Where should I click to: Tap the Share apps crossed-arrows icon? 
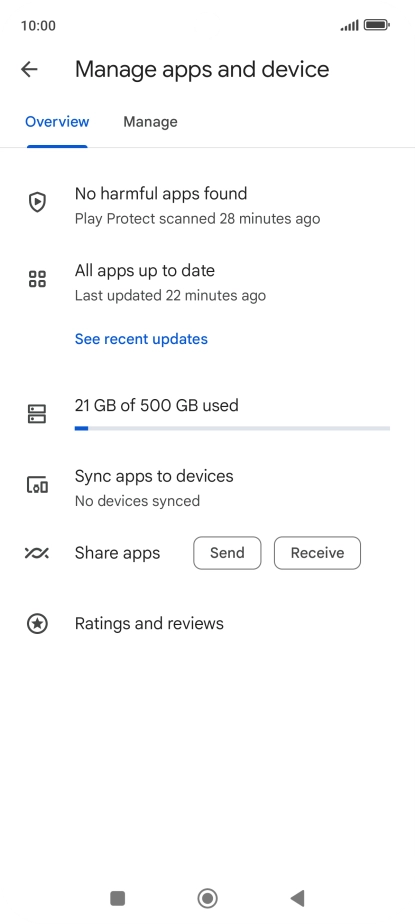pyautogui.click(x=37, y=553)
